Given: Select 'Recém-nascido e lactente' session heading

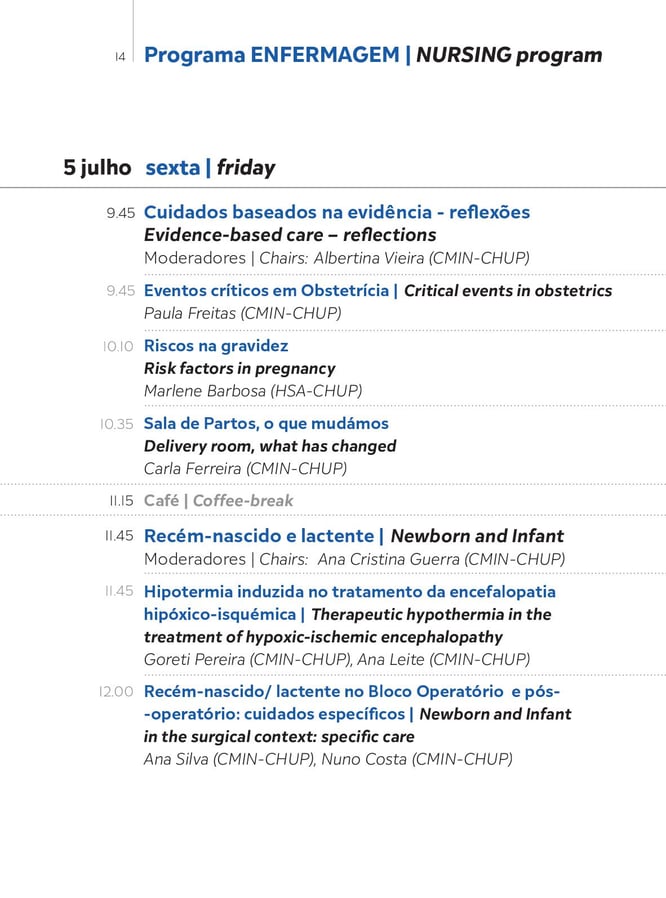Looking at the screenshot, I should 259,536.
